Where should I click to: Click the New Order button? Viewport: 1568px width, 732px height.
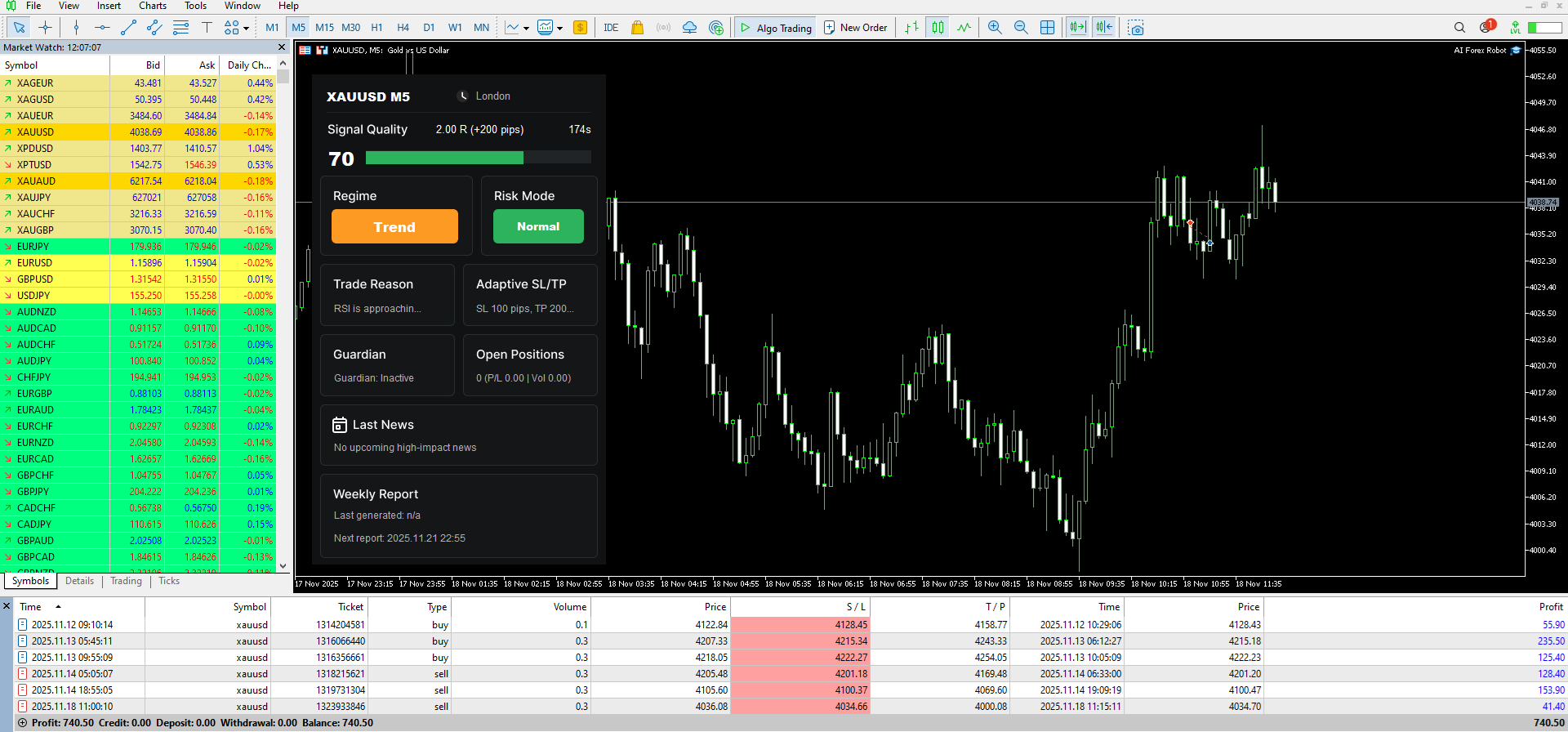coord(855,28)
